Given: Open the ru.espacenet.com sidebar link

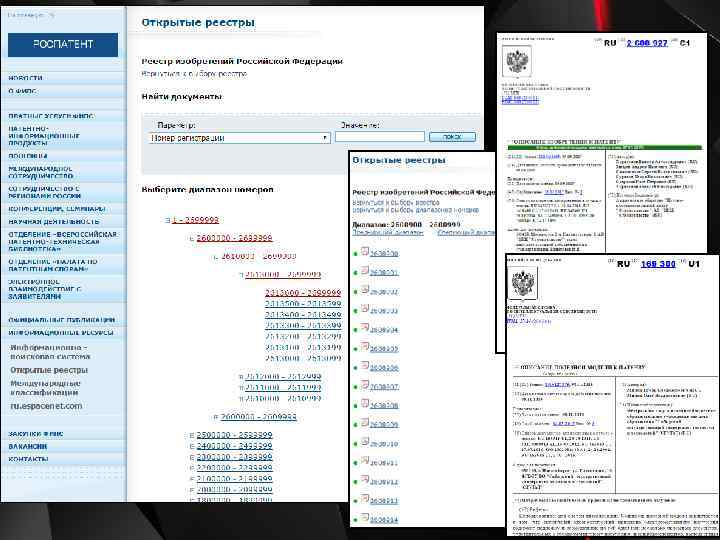Looking at the screenshot, I should (46, 406).
